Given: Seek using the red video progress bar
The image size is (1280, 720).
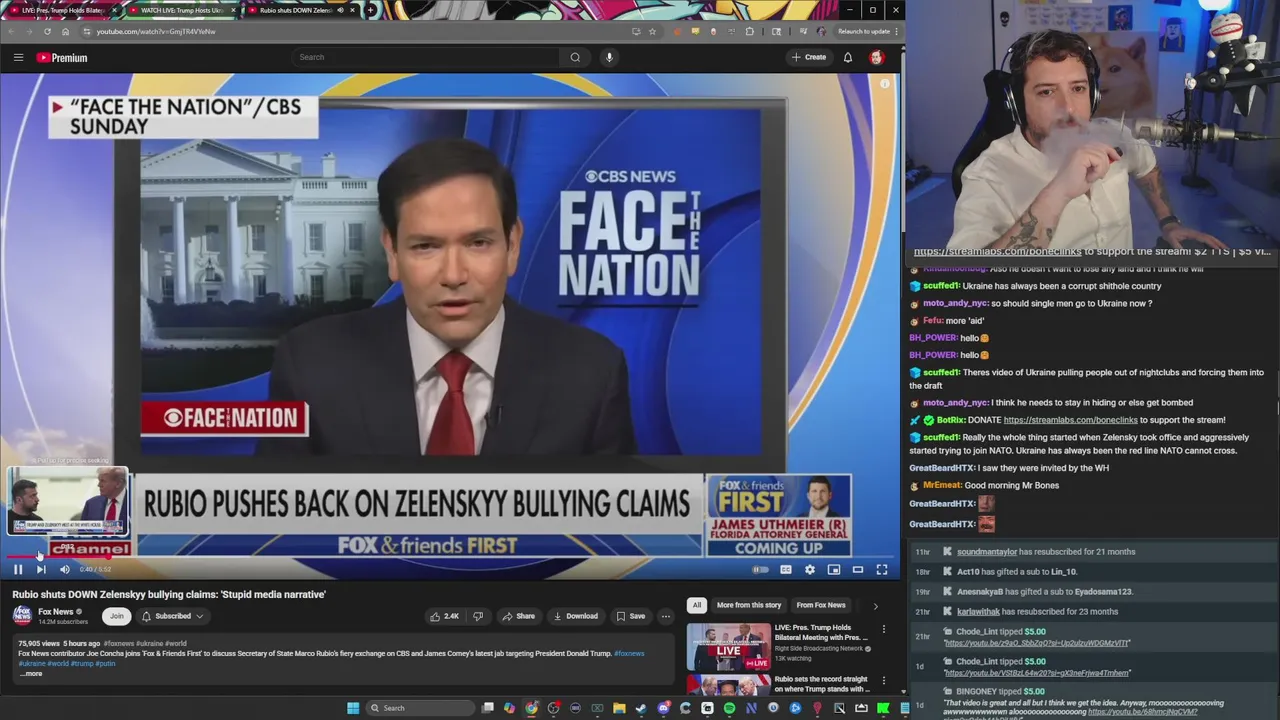Looking at the screenshot, I should [x=450, y=557].
